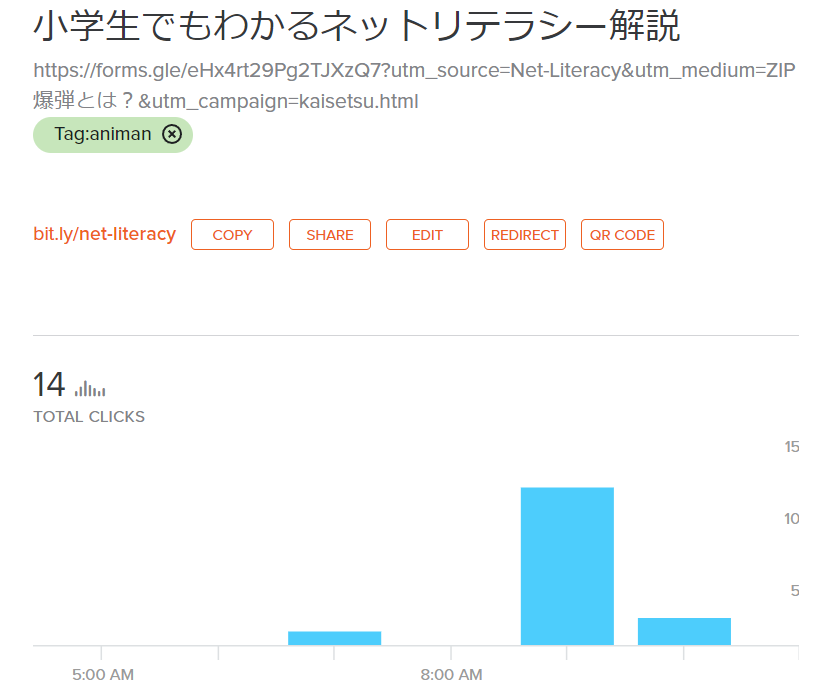Click the small bar chart icon beside 14

pos(90,388)
